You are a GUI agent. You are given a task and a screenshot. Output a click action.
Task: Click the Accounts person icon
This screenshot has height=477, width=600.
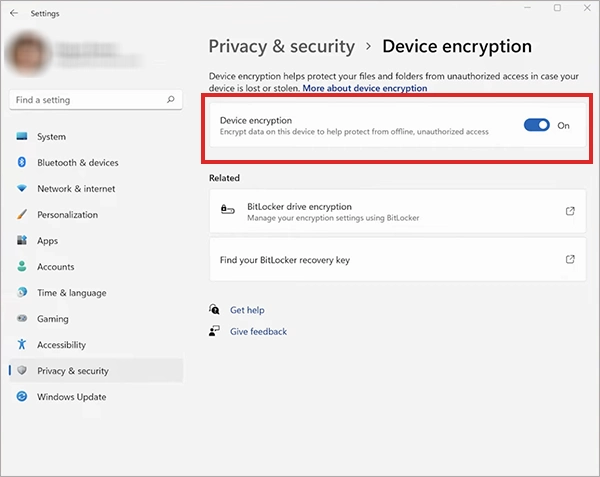22,266
